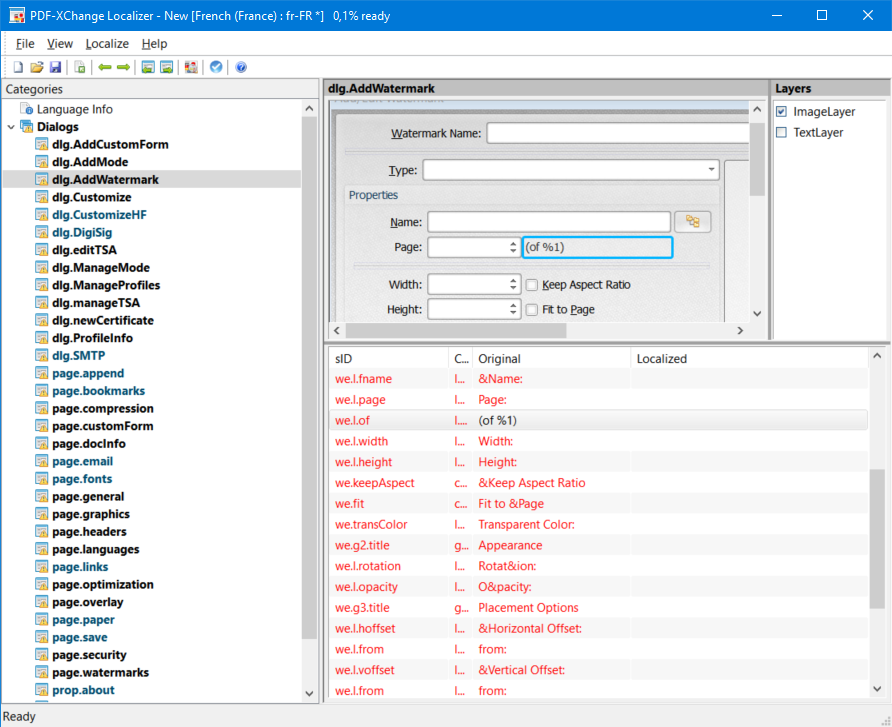Open an existing language file
Screen dimensions: 892x727
click(38, 66)
